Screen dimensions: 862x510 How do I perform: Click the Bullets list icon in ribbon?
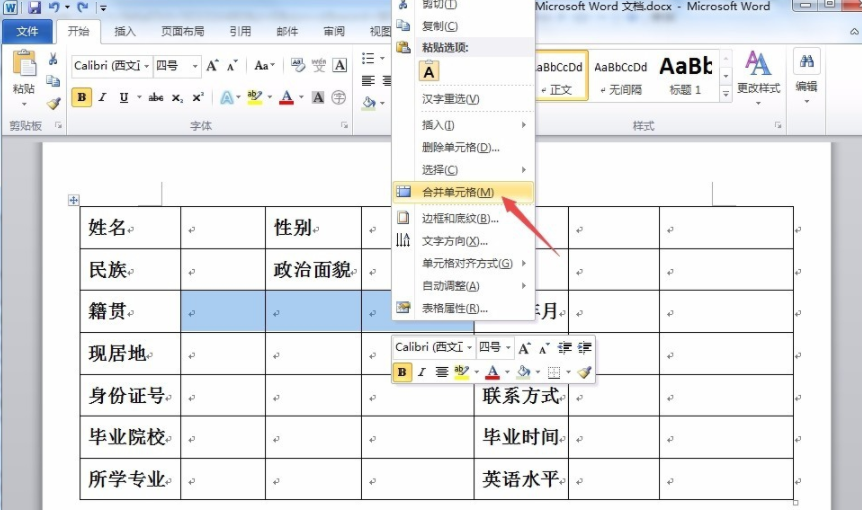click(368, 58)
